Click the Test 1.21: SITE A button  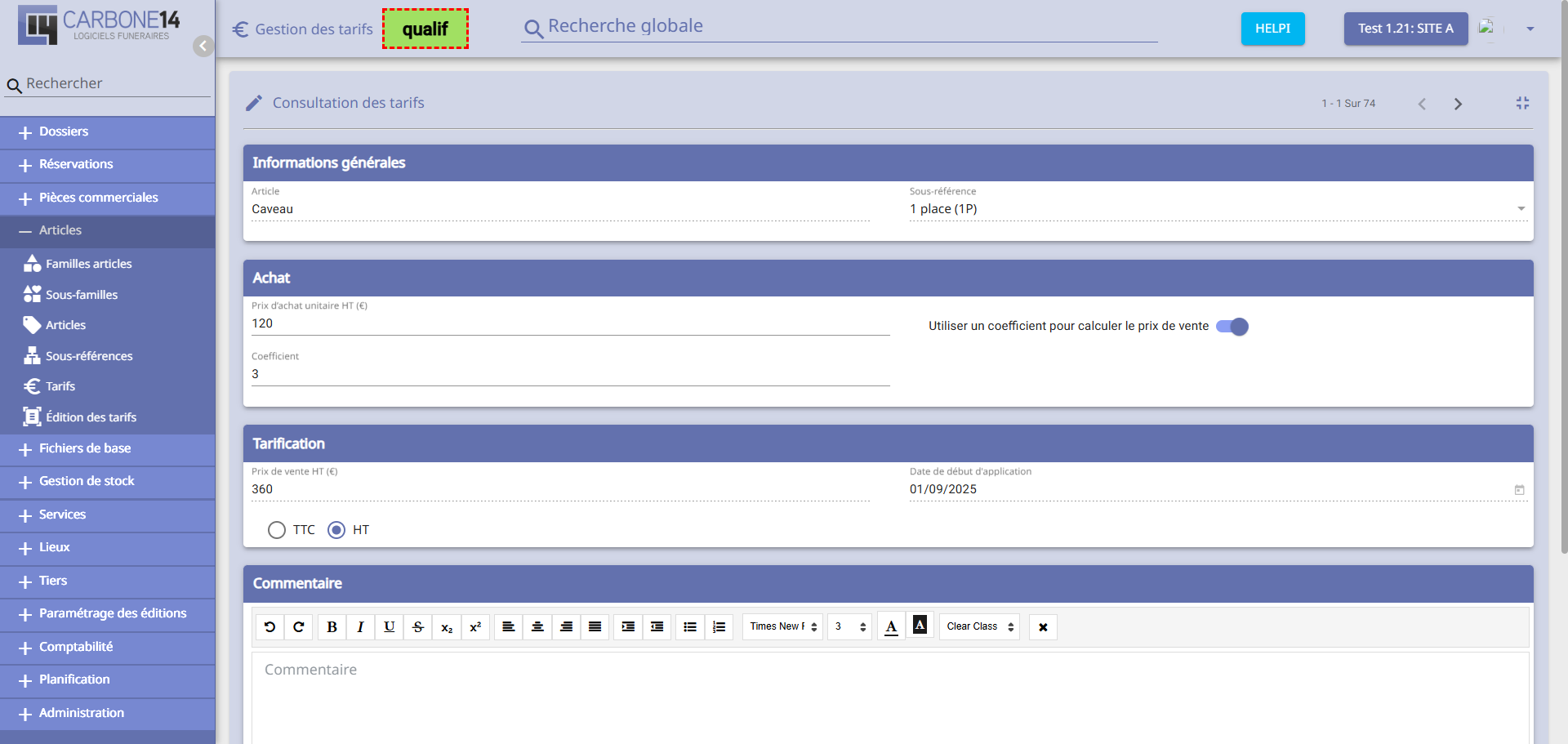pyautogui.click(x=1405, y=29)
